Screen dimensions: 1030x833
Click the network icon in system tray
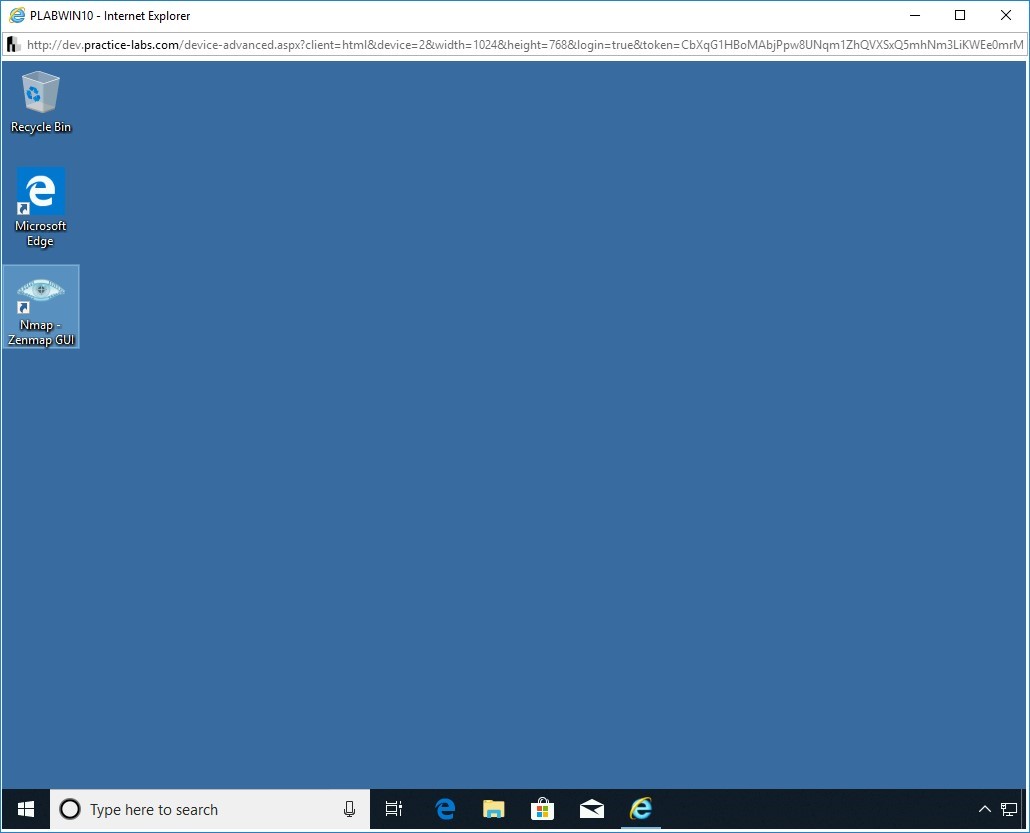(1009, 809)
